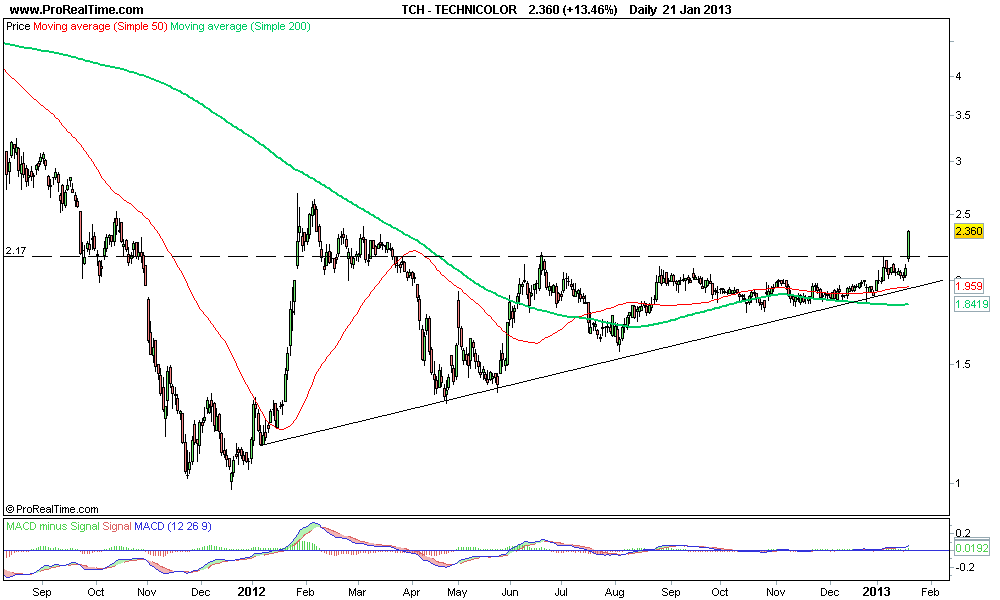Click the Daily timeframe label

point(643,10)
